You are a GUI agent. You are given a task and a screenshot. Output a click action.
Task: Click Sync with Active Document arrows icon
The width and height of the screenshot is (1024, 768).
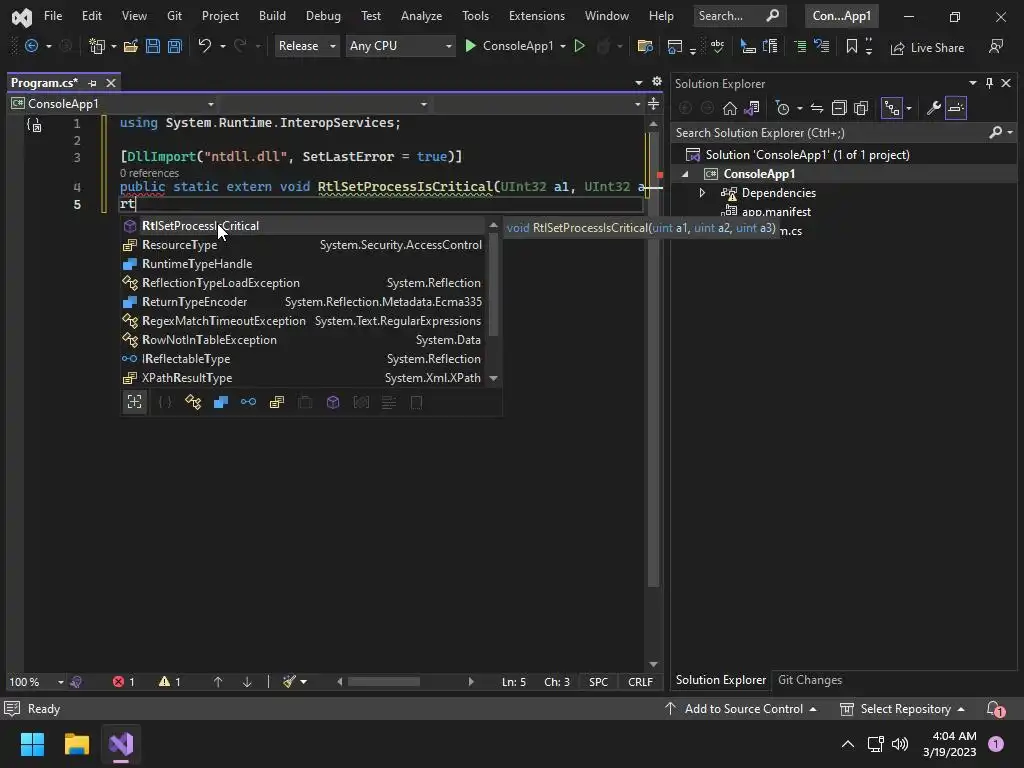pyautogui.click(x=816, y=108)
